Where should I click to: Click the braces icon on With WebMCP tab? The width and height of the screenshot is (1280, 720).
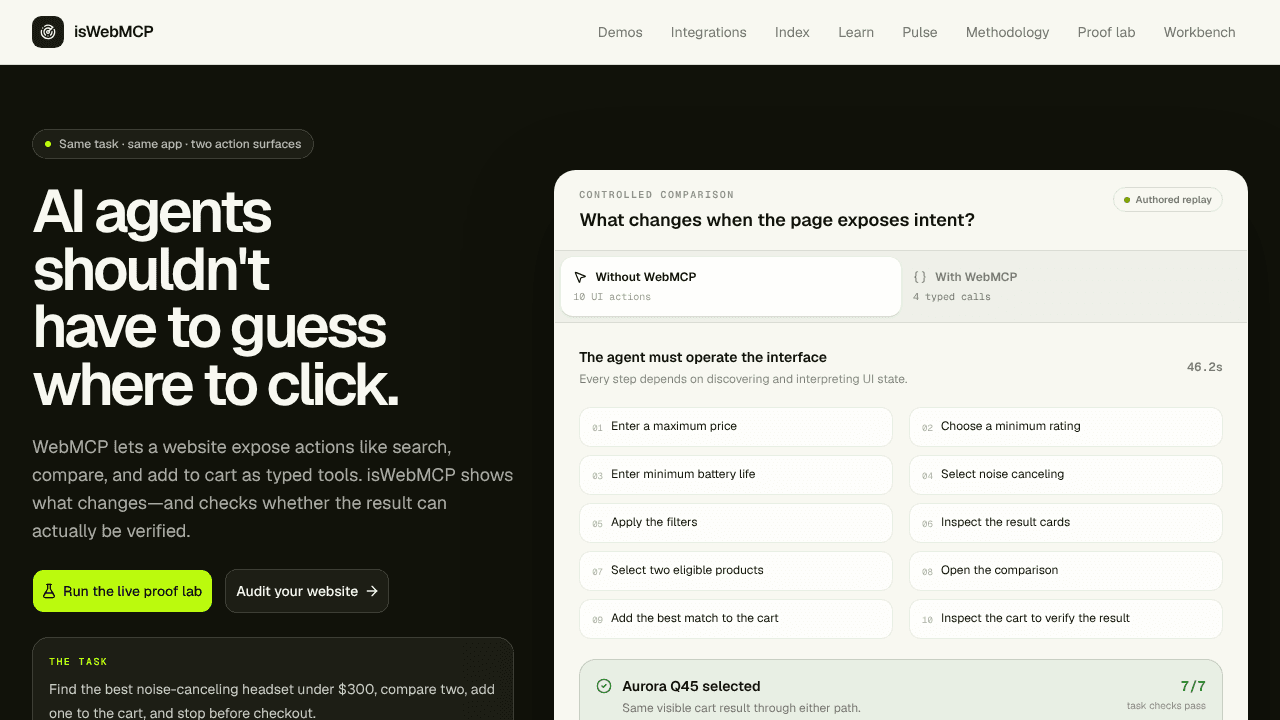point(920,277)
